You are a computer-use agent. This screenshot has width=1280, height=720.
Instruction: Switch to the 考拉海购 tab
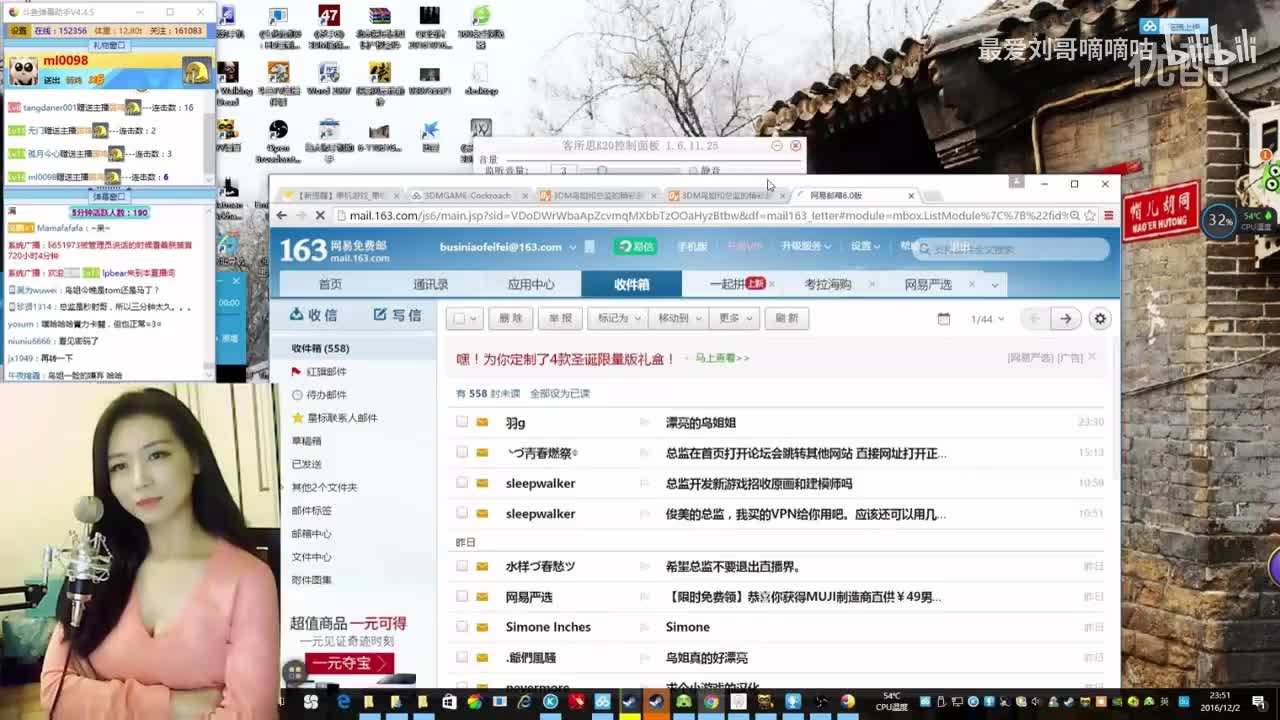(x=828, y=284)
